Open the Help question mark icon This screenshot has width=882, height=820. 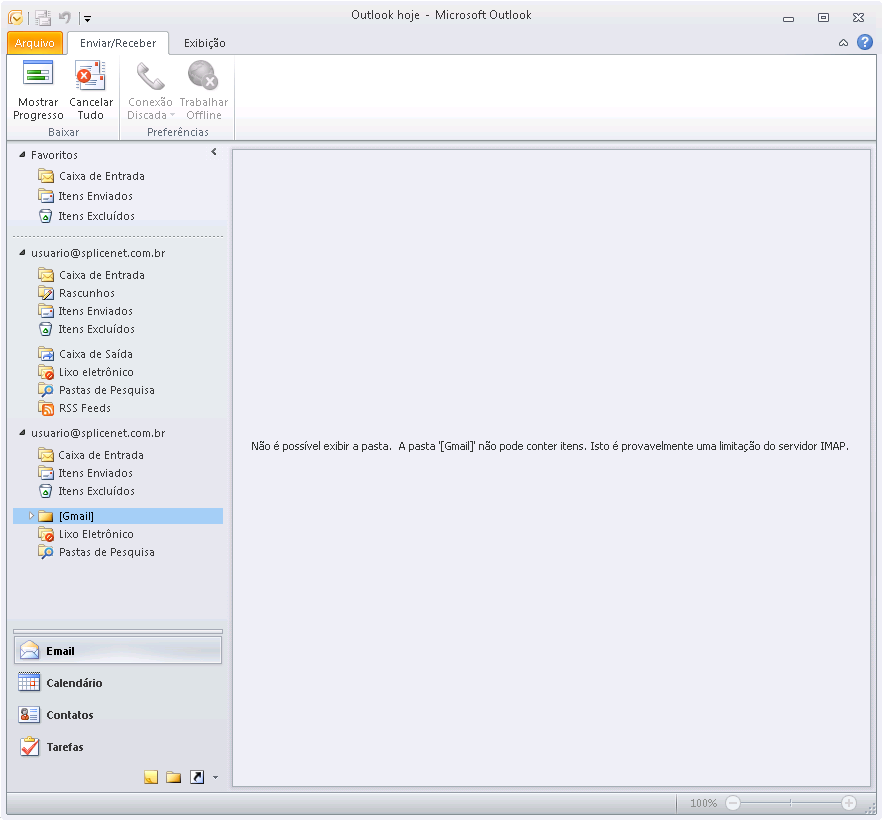pos(865,42)
